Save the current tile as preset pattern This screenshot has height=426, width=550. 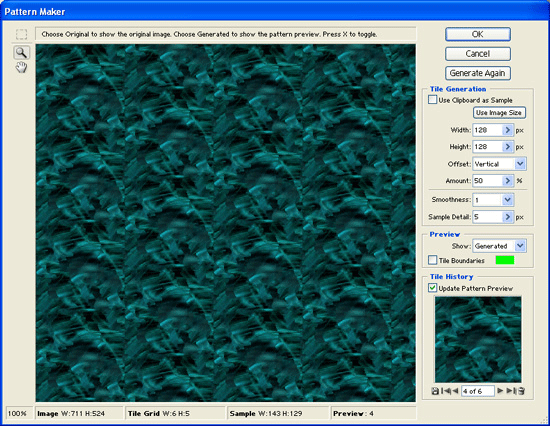coord(435,391)
